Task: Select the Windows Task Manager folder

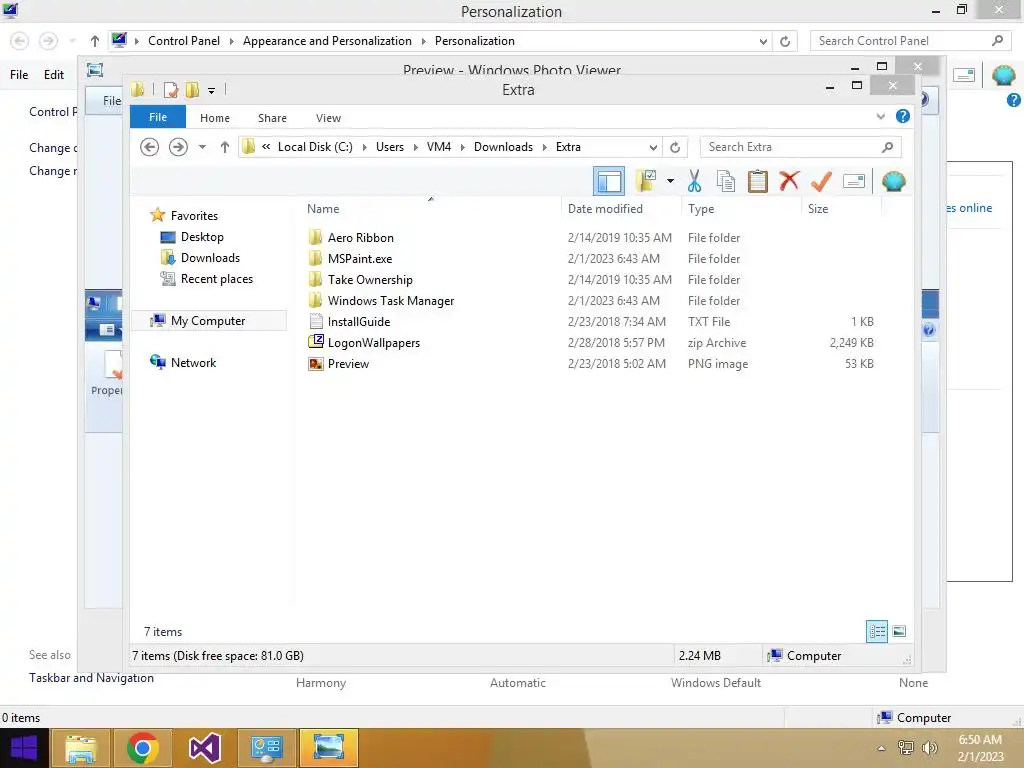Action: [391, 300]
